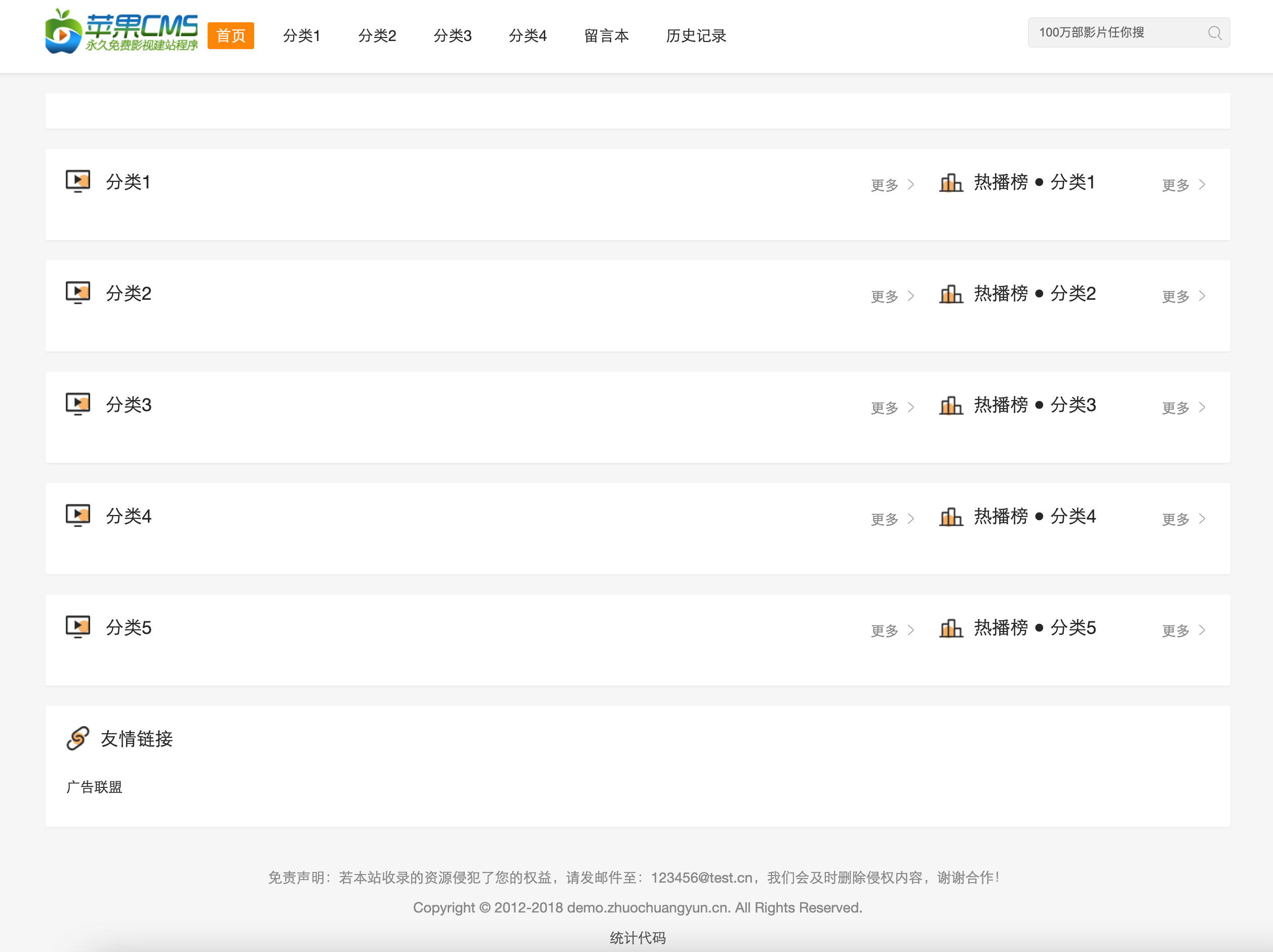The width and height of the screenshot is (1273, 952).
Task: Go to 分类4 in the navigation bar
Action: 528,35
